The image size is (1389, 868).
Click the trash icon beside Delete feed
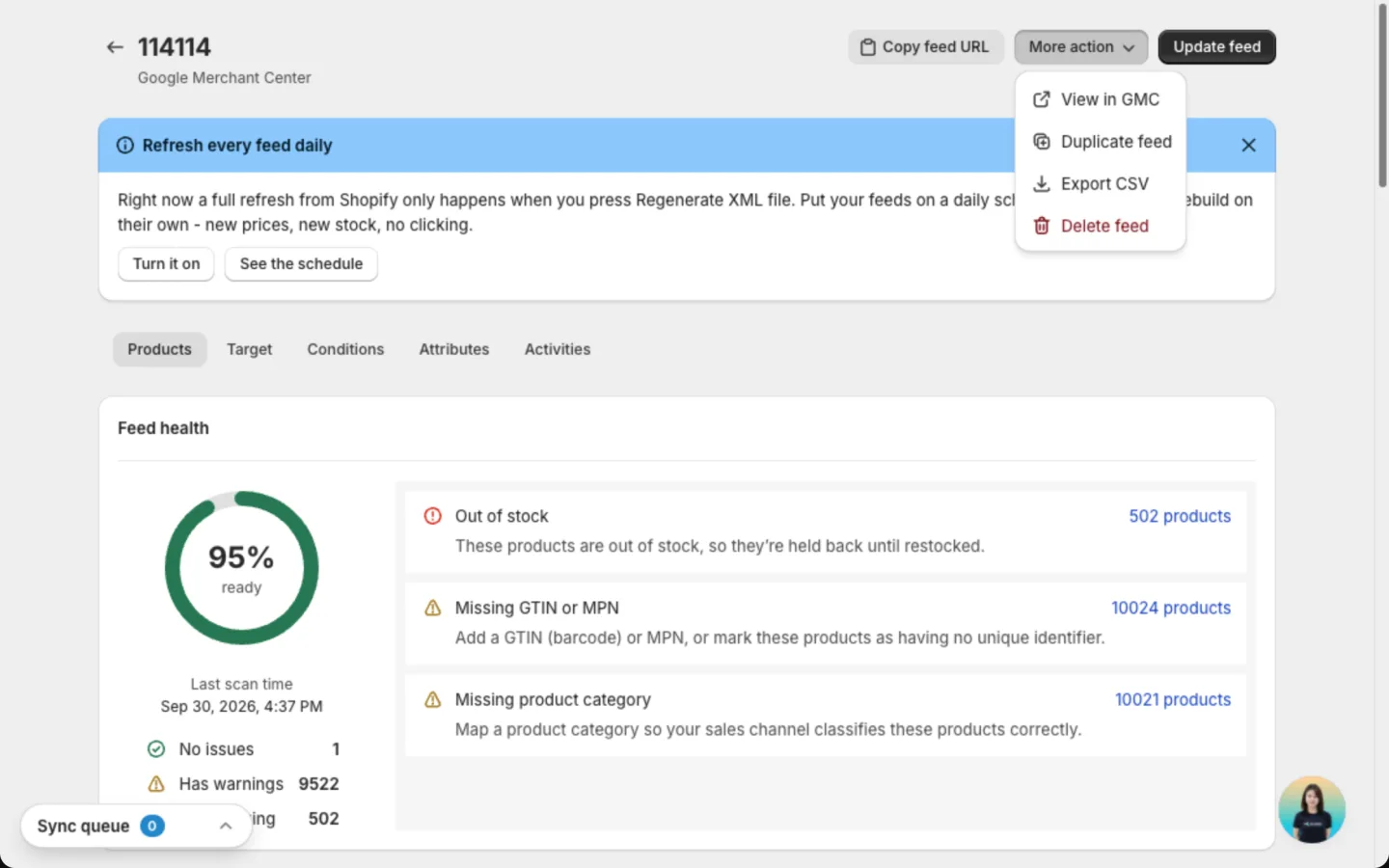click(1042, 226)
